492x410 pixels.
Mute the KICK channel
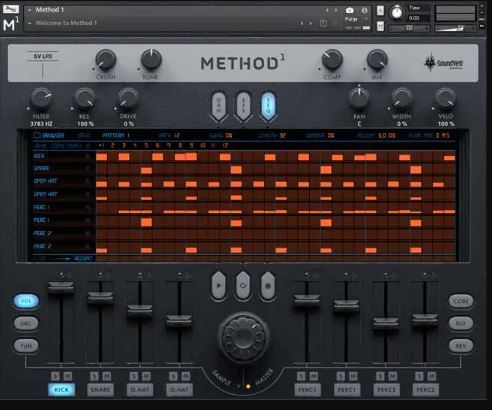[68, 376]
